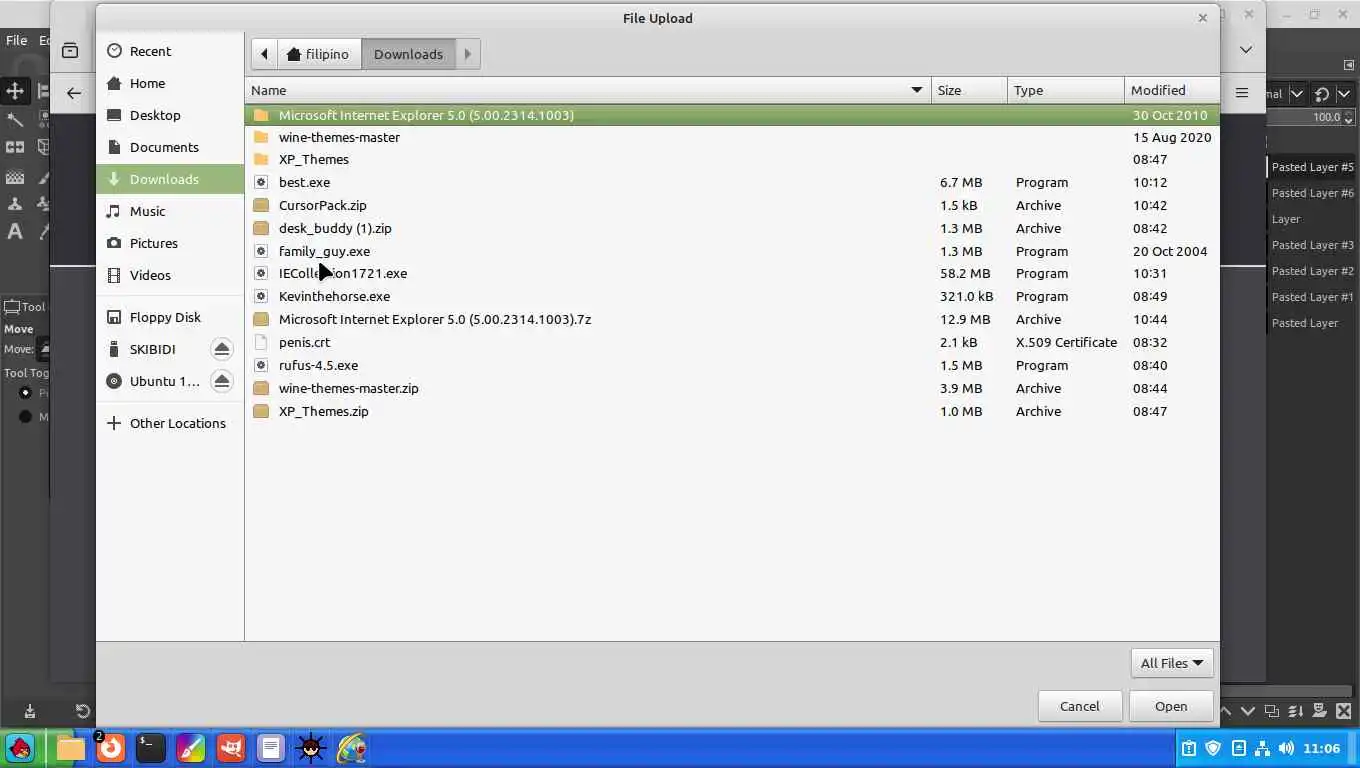
Task: Select the XP_Themes folder
Action: pos(732,159)
